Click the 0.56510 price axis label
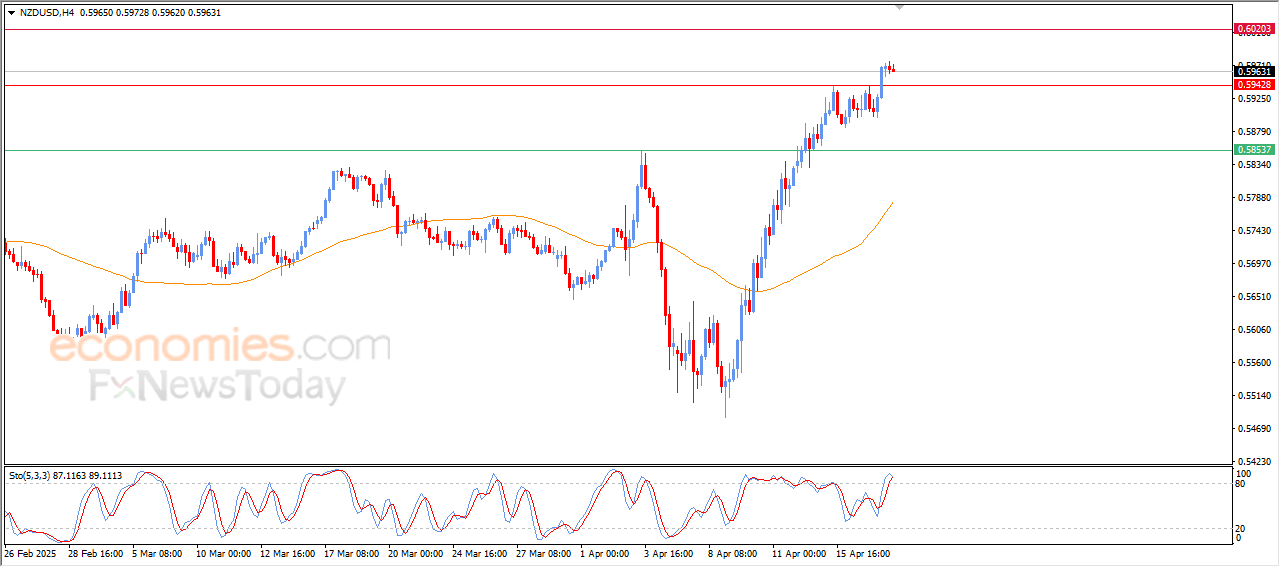 1254,297
